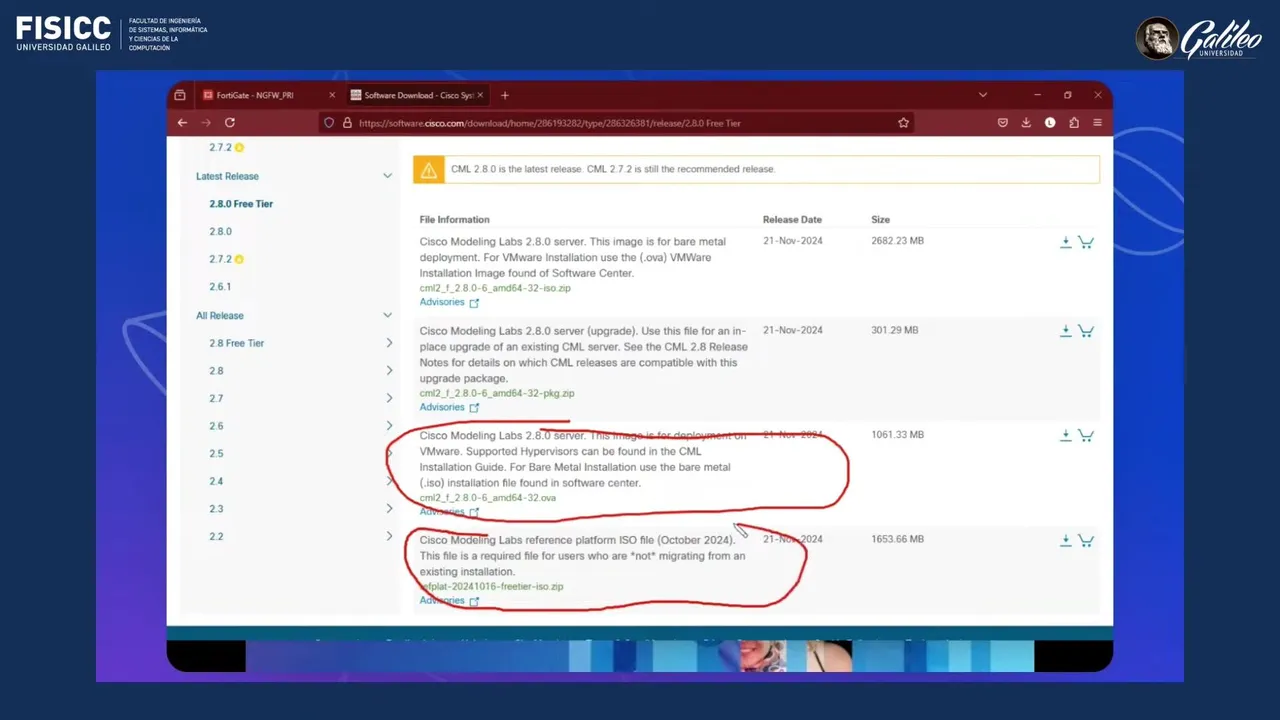Reload the Cisco download page
The width and height of the screenshot is (1280, 720).
coord(230,123)
